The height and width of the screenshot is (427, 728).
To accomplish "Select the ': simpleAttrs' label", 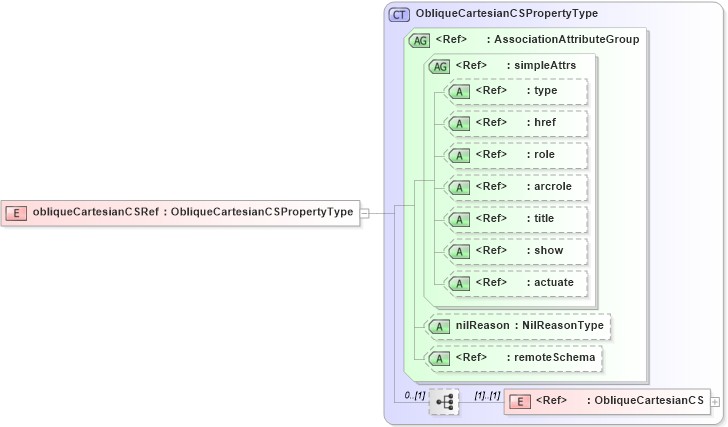I will [x=541, y=65].
